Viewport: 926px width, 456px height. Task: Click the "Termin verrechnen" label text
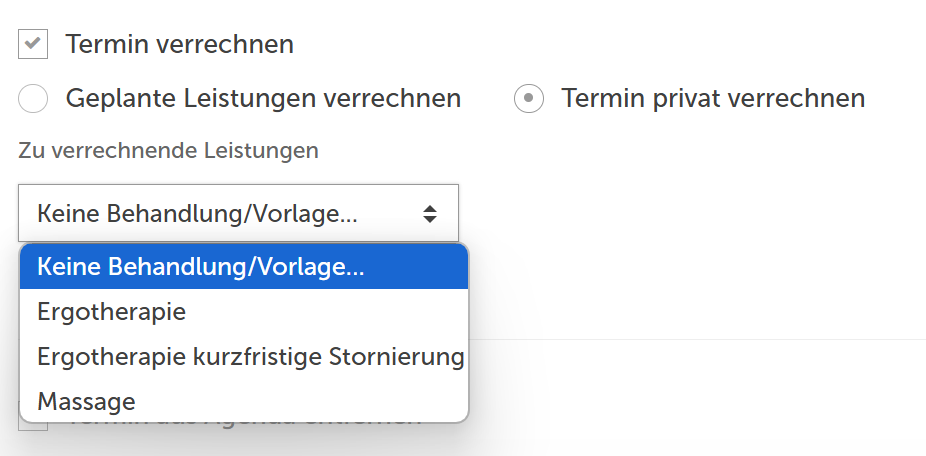[x=180, y=44]
